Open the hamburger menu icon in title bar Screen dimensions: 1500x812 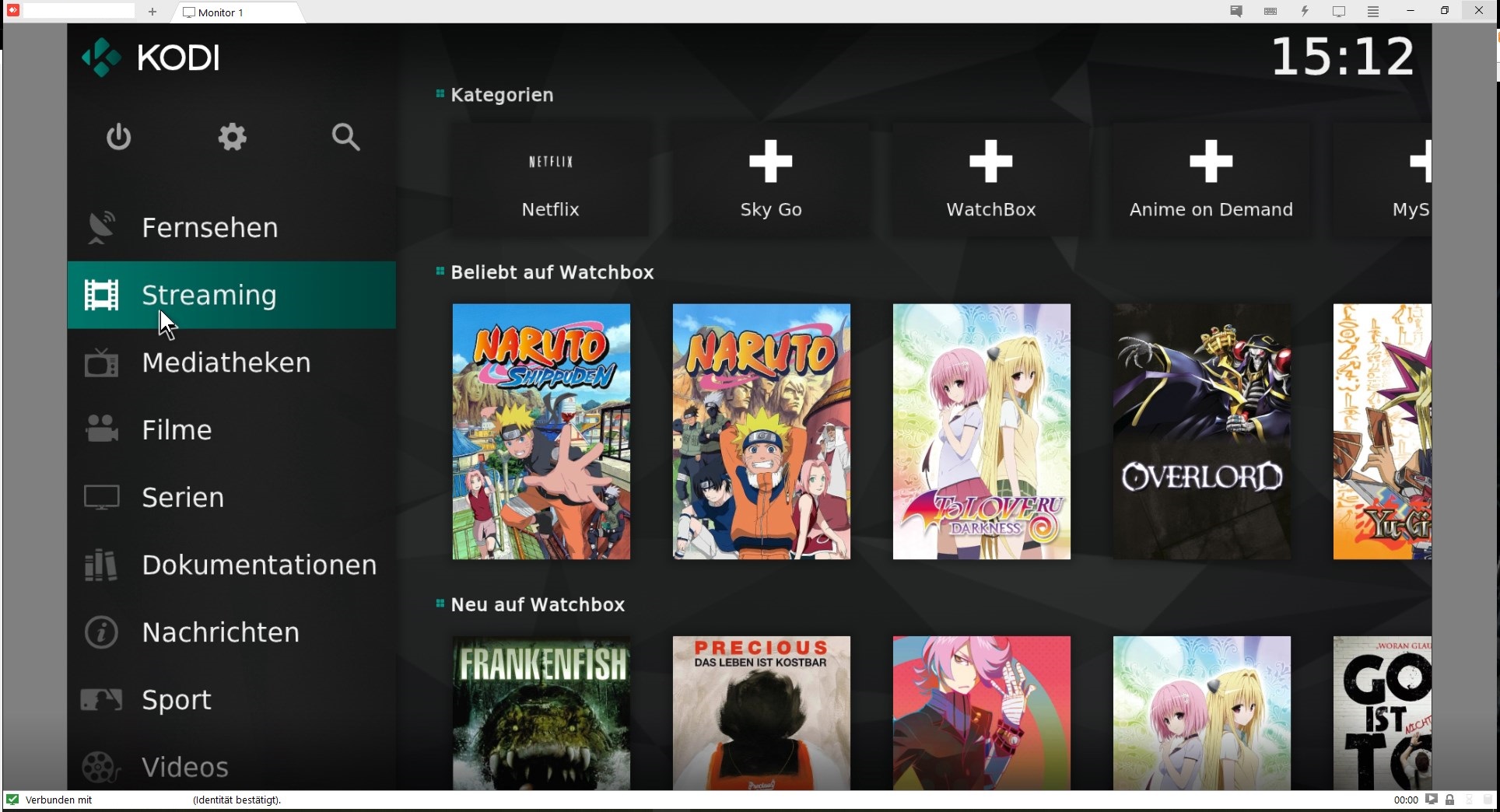point(1373,11)
